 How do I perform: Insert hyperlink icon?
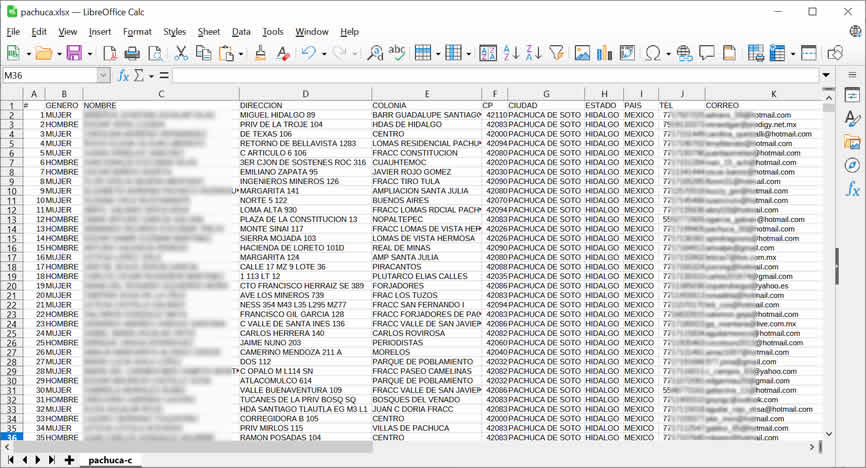(x=684, y=53)
